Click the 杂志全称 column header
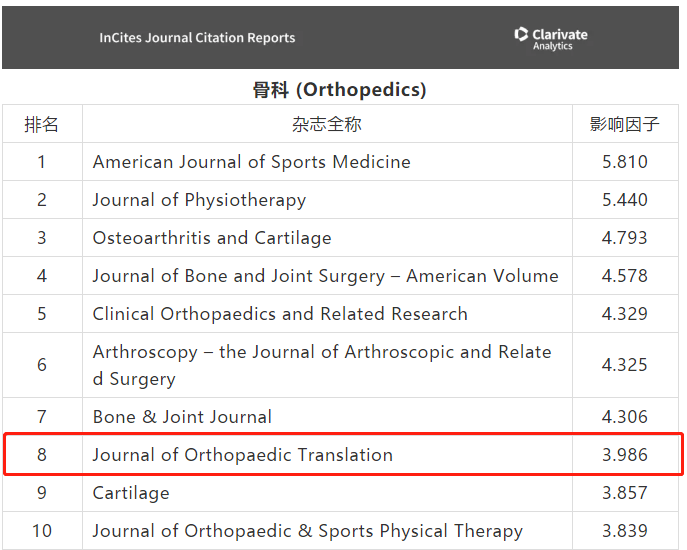This screenshot has height=550, width=687. pyautogui.click(x=327, y=124)
